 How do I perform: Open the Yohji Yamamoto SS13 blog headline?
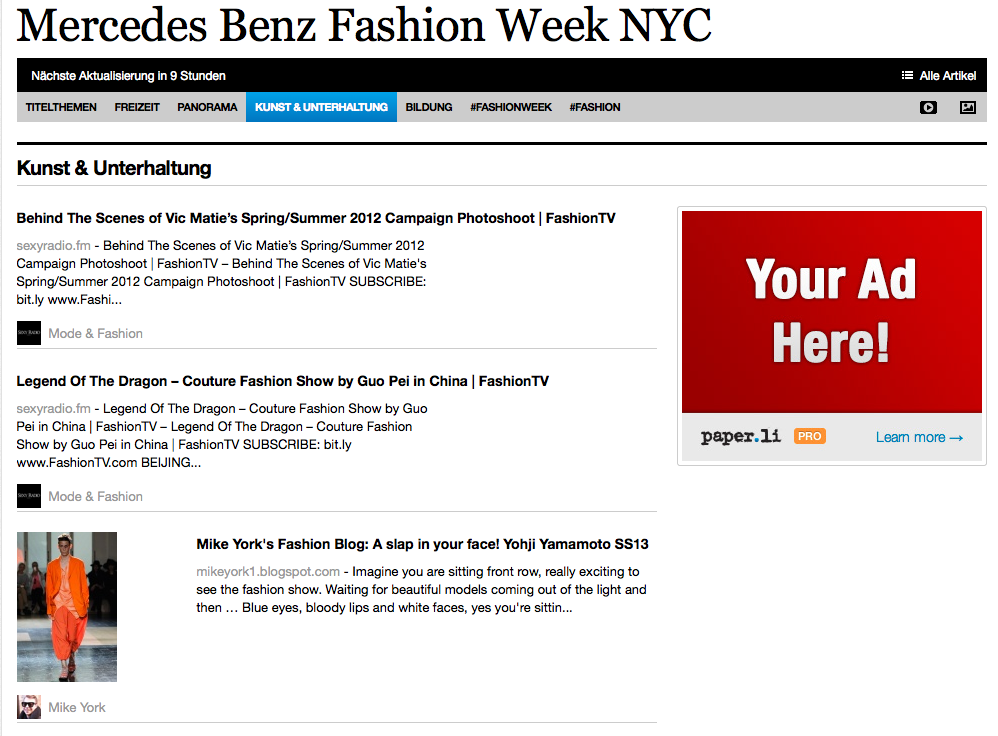(x=422, y=544)
